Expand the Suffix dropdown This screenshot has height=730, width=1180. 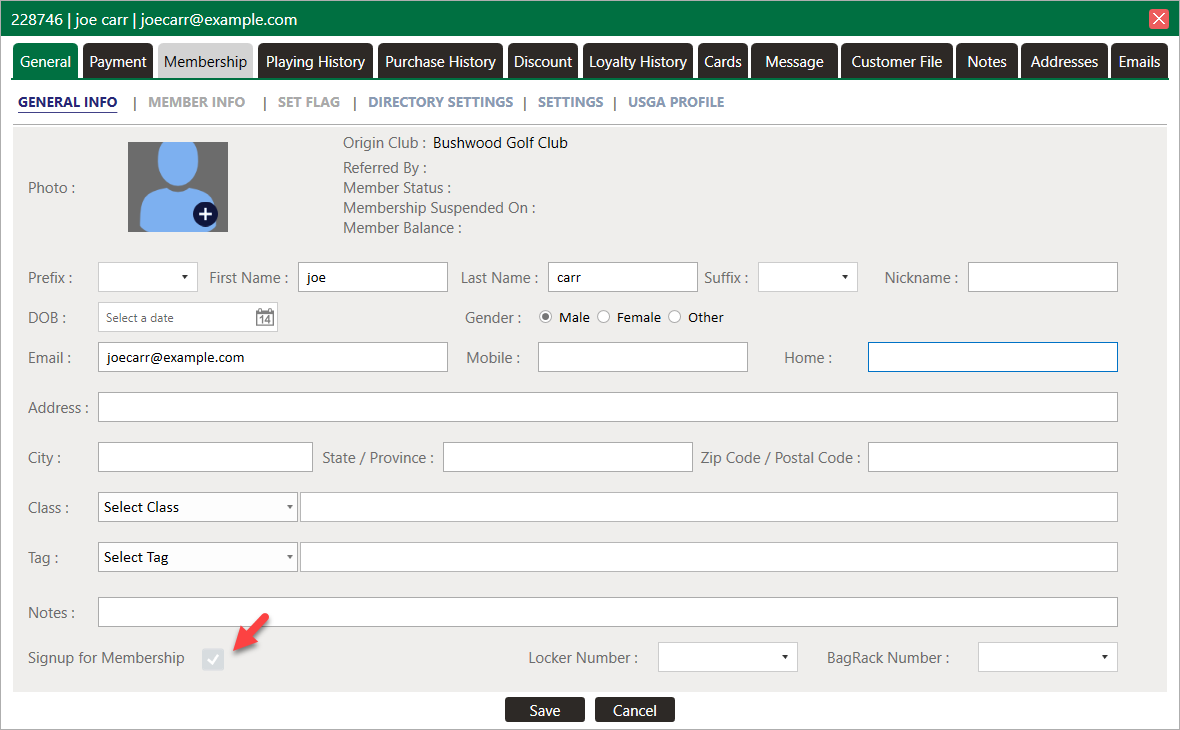(807, 277)
